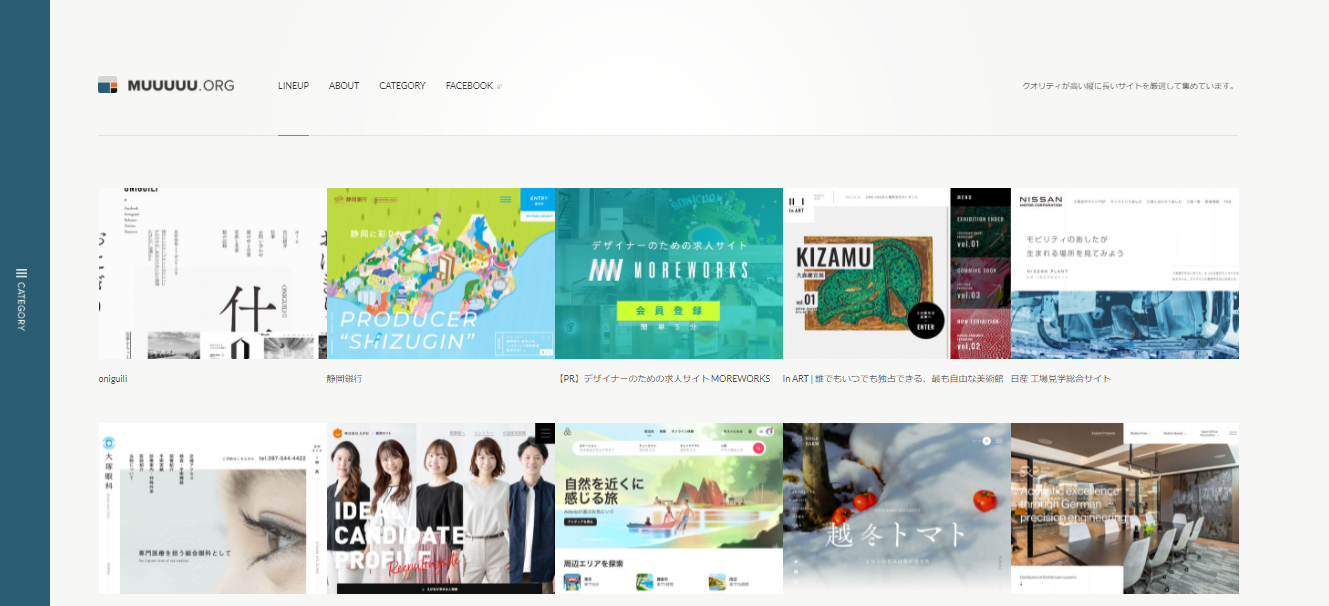This screenshot has width=1329, height=606.
Task: Open the oniguili site thumbnail
Action: pyautogui.click(x=212, y=273)
